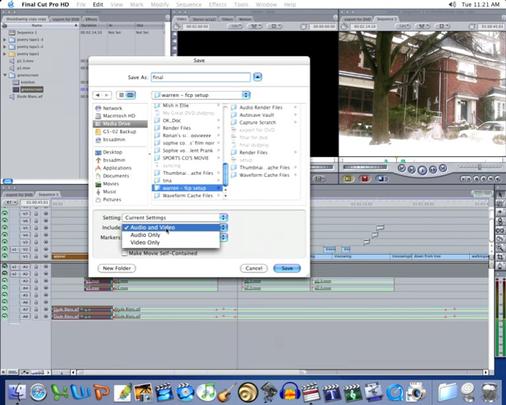The height and width of the screenshot is (405, 506).
Task: Click the blue Save button
Action: (287, 268)
